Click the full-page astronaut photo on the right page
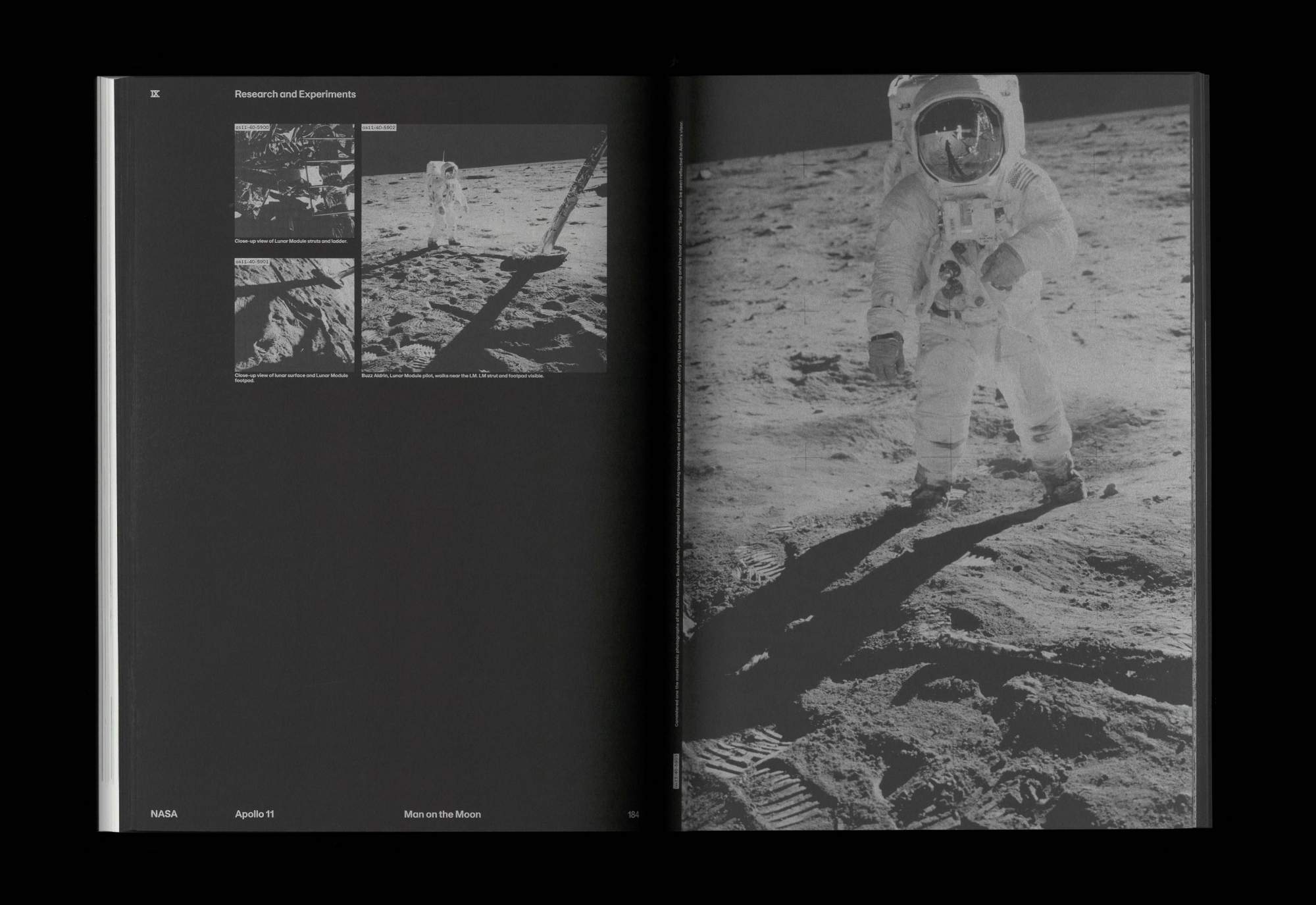The image size is (1316, 905). pyautogui.click(x=938, y=452)
